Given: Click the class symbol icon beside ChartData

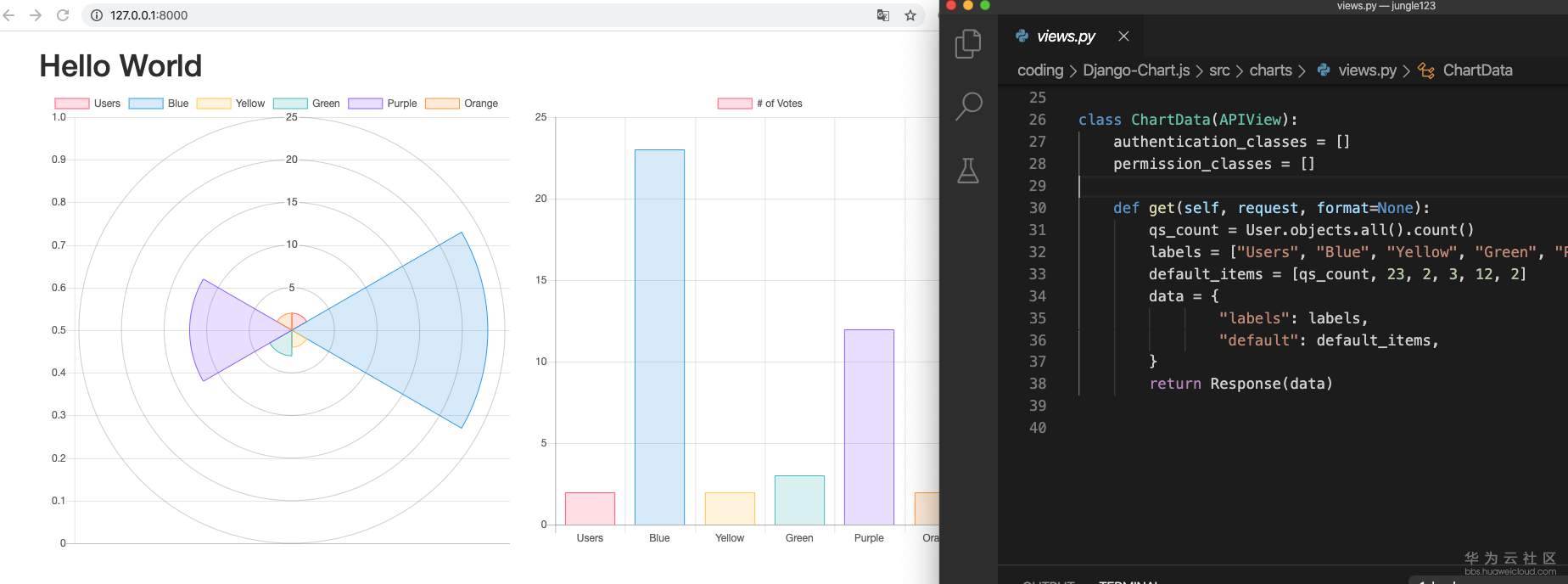Looking at the screenshot, I should click(1426, 70).
